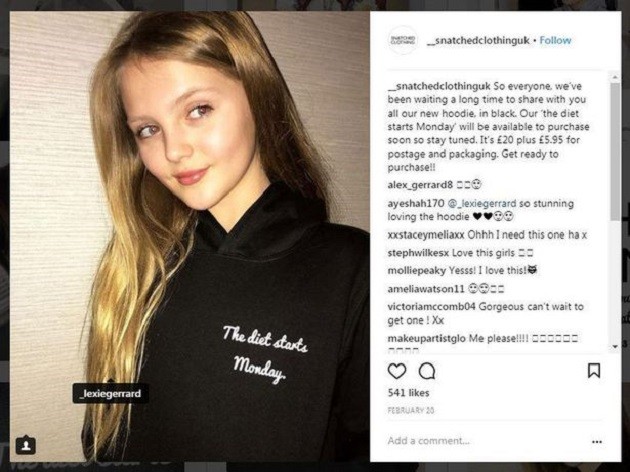Open the _lexiegerrard photo tag

[111, 393]
